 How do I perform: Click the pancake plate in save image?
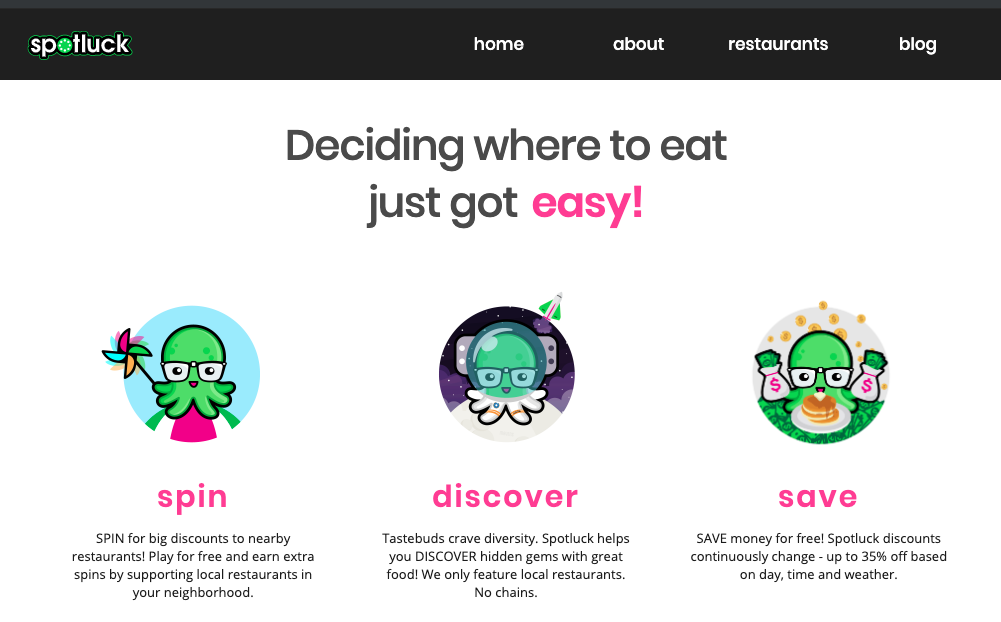click(820, 413)
